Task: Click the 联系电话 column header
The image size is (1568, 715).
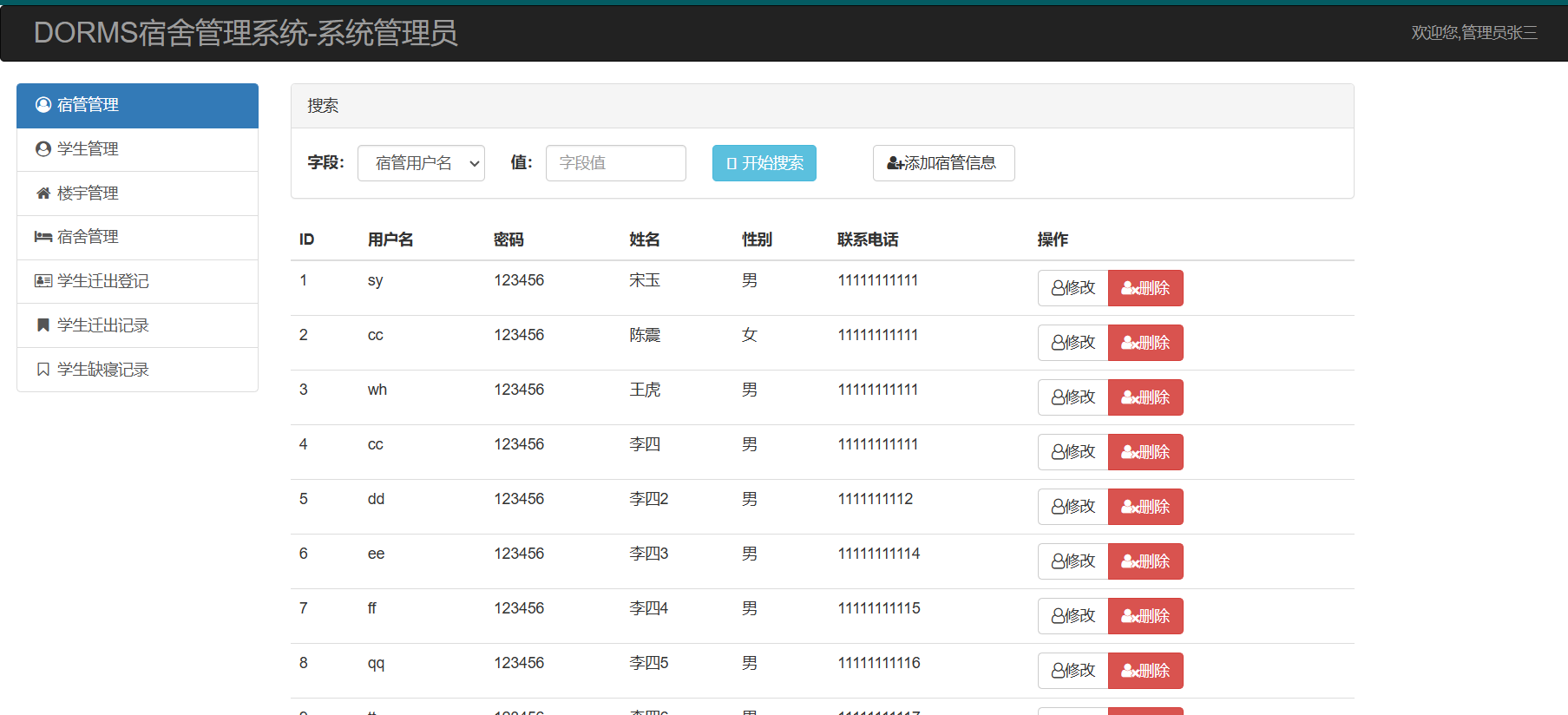Action: [868, 239]
